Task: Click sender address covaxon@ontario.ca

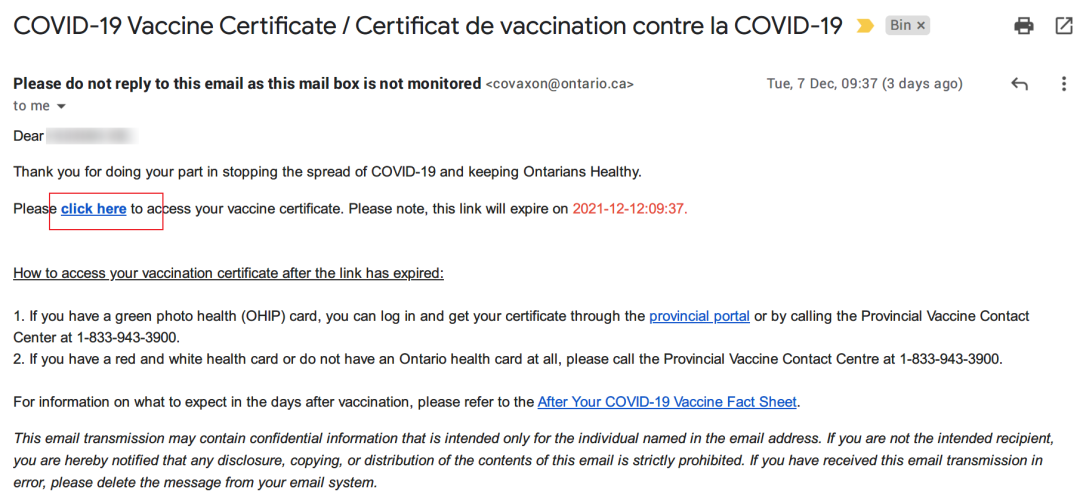Action: [x=559, y=84]
